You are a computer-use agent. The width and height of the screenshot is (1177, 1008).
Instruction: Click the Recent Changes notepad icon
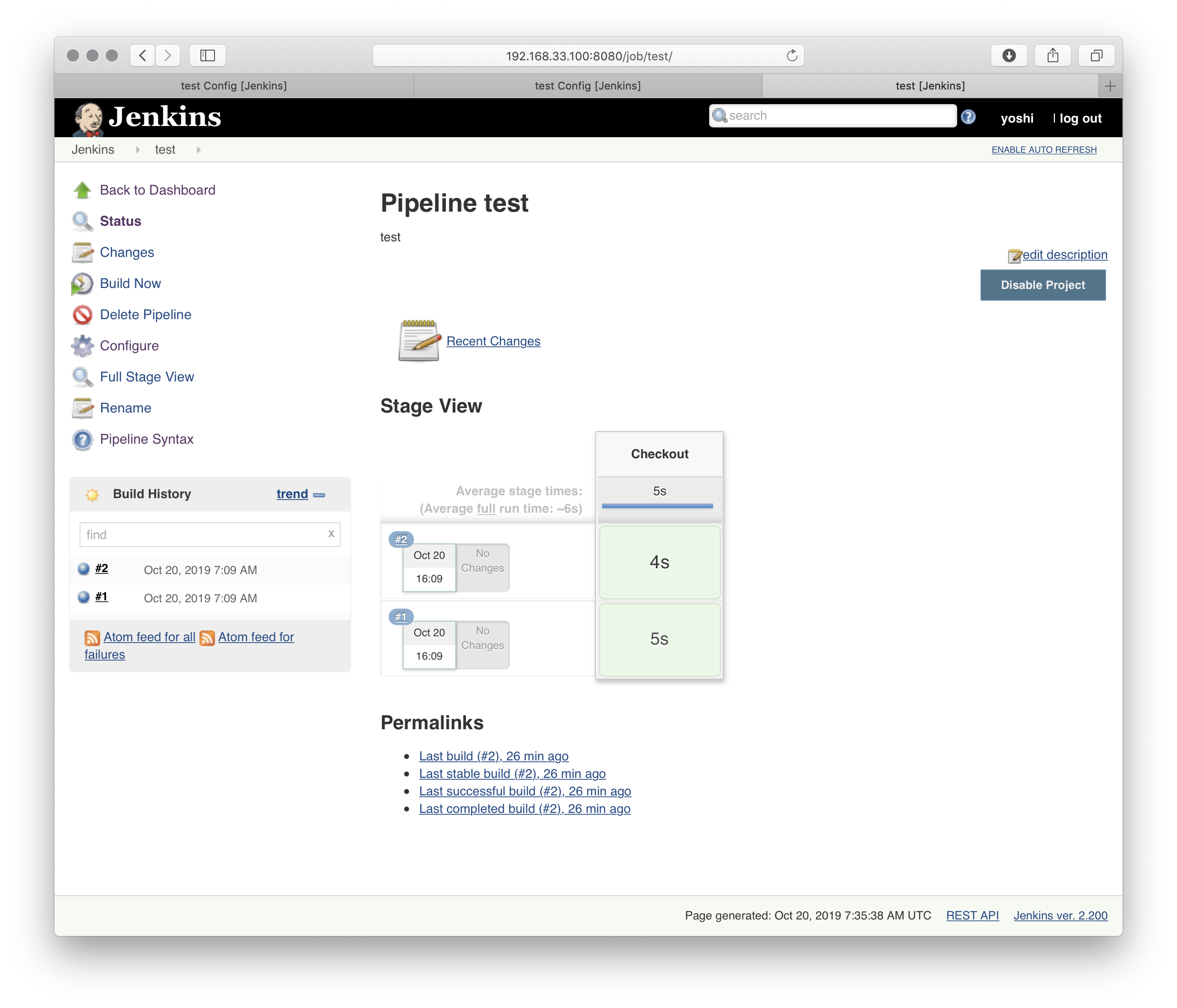click(x=419, y=341)
